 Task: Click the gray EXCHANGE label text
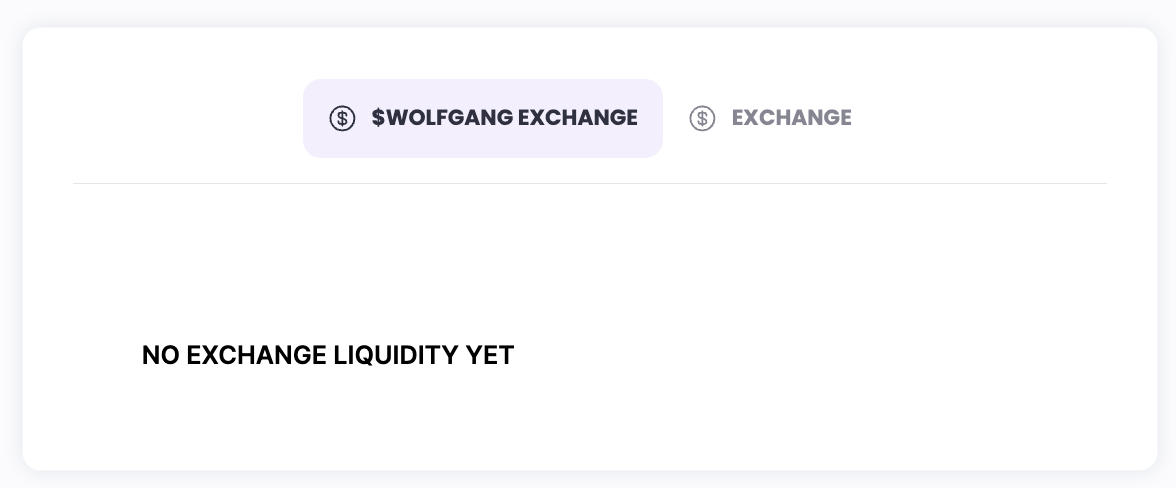coord(791,118)
